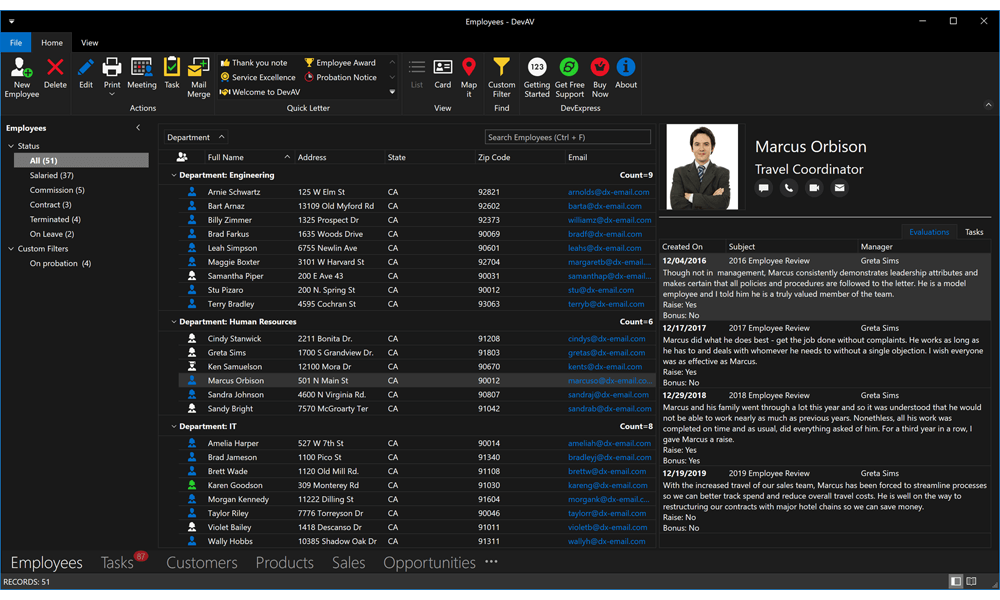Switch to the View ribbon tab

[x=89, y=42]
